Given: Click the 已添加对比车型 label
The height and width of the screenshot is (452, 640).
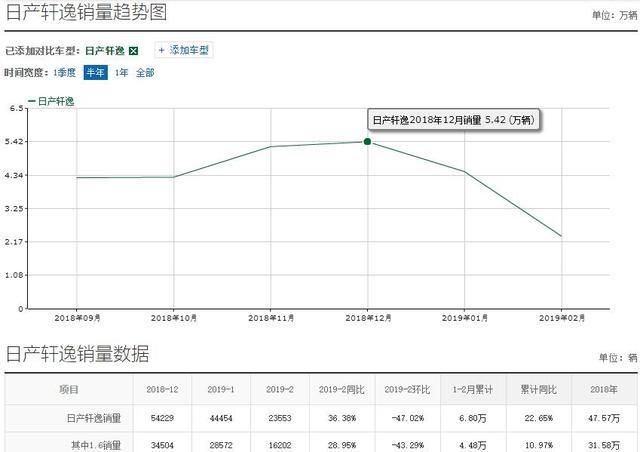Looking at the screenshot, I should point(42,51).
